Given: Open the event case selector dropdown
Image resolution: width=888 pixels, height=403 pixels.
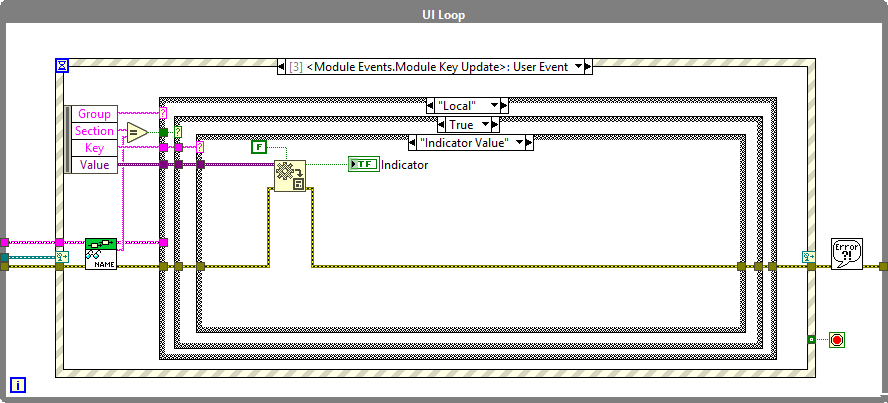Looking at the screenshot, I should tap(578, 67).
